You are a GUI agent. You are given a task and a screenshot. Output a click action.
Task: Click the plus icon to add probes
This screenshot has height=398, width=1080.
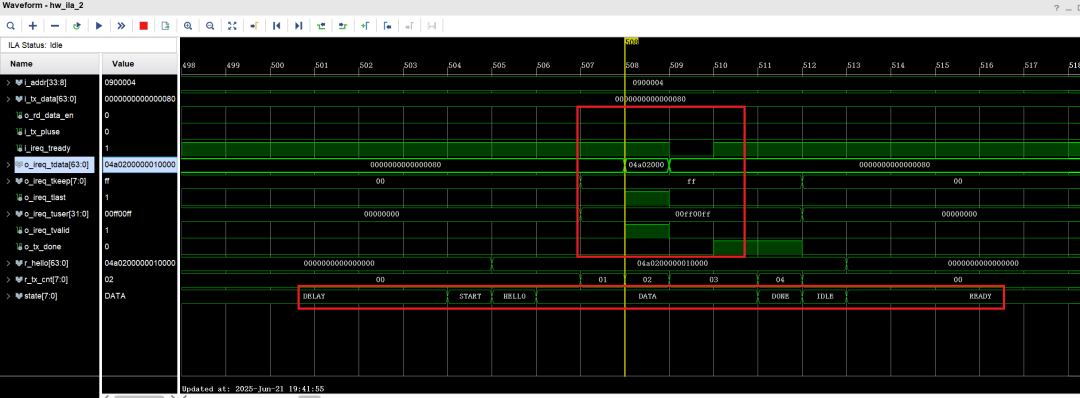coord(32,25)
